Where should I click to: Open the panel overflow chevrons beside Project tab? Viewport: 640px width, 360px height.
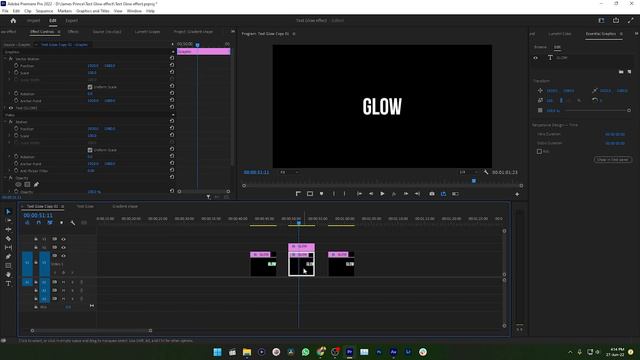233,31
